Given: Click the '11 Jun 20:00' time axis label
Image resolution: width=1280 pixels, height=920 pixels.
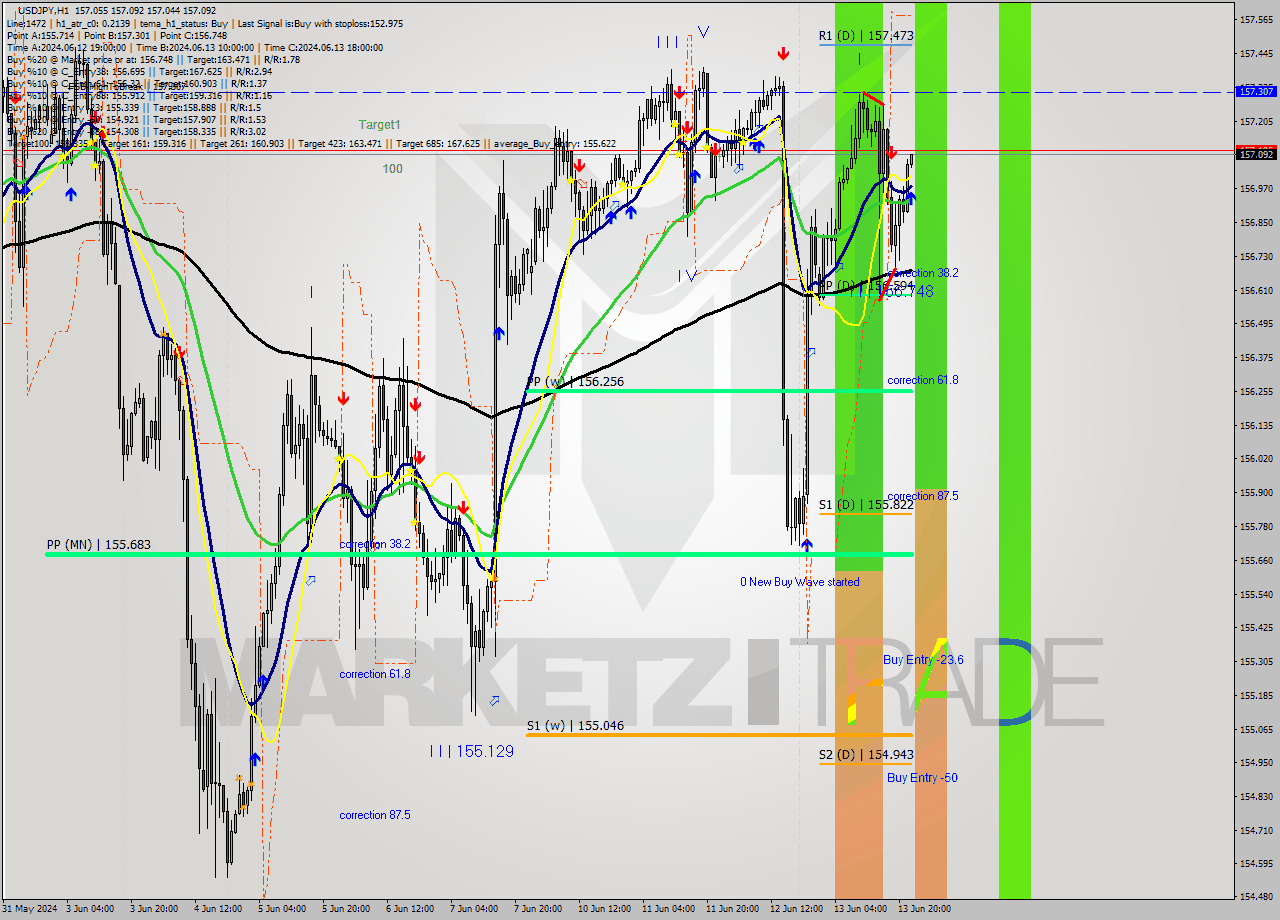Looking at the screenshot, I should 731,909.
